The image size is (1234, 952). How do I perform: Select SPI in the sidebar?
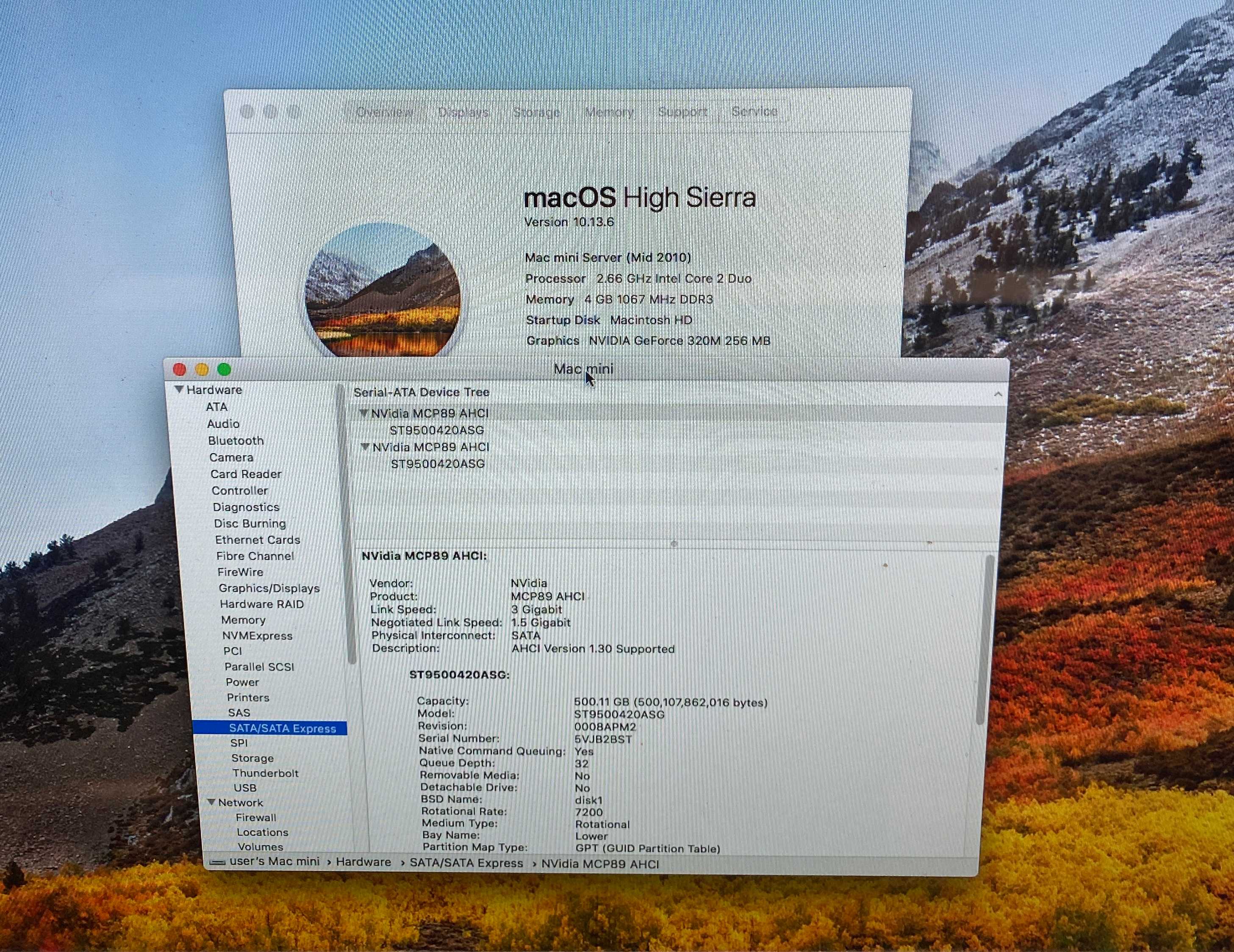238,743
